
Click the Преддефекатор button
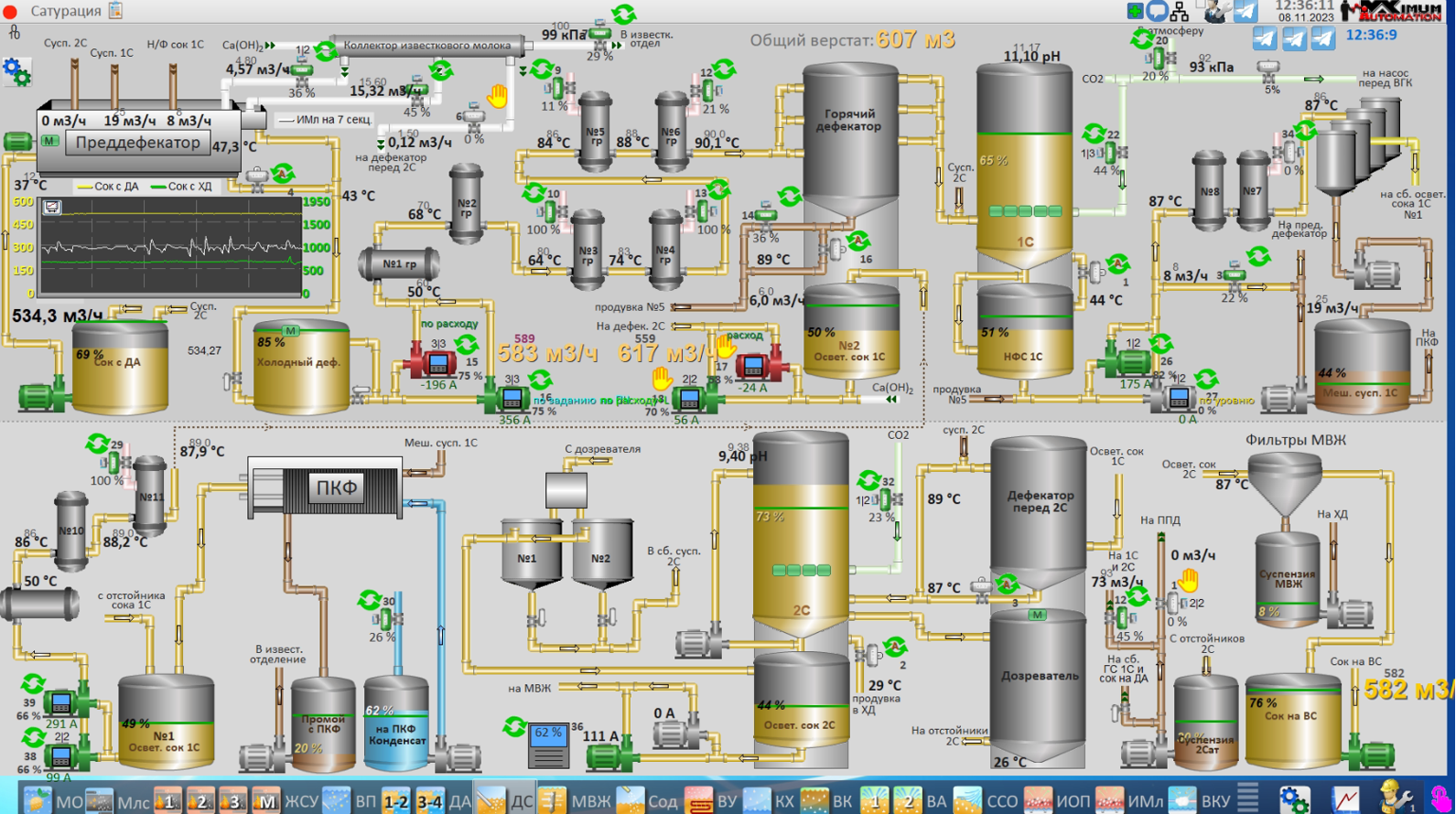(137, 143)
